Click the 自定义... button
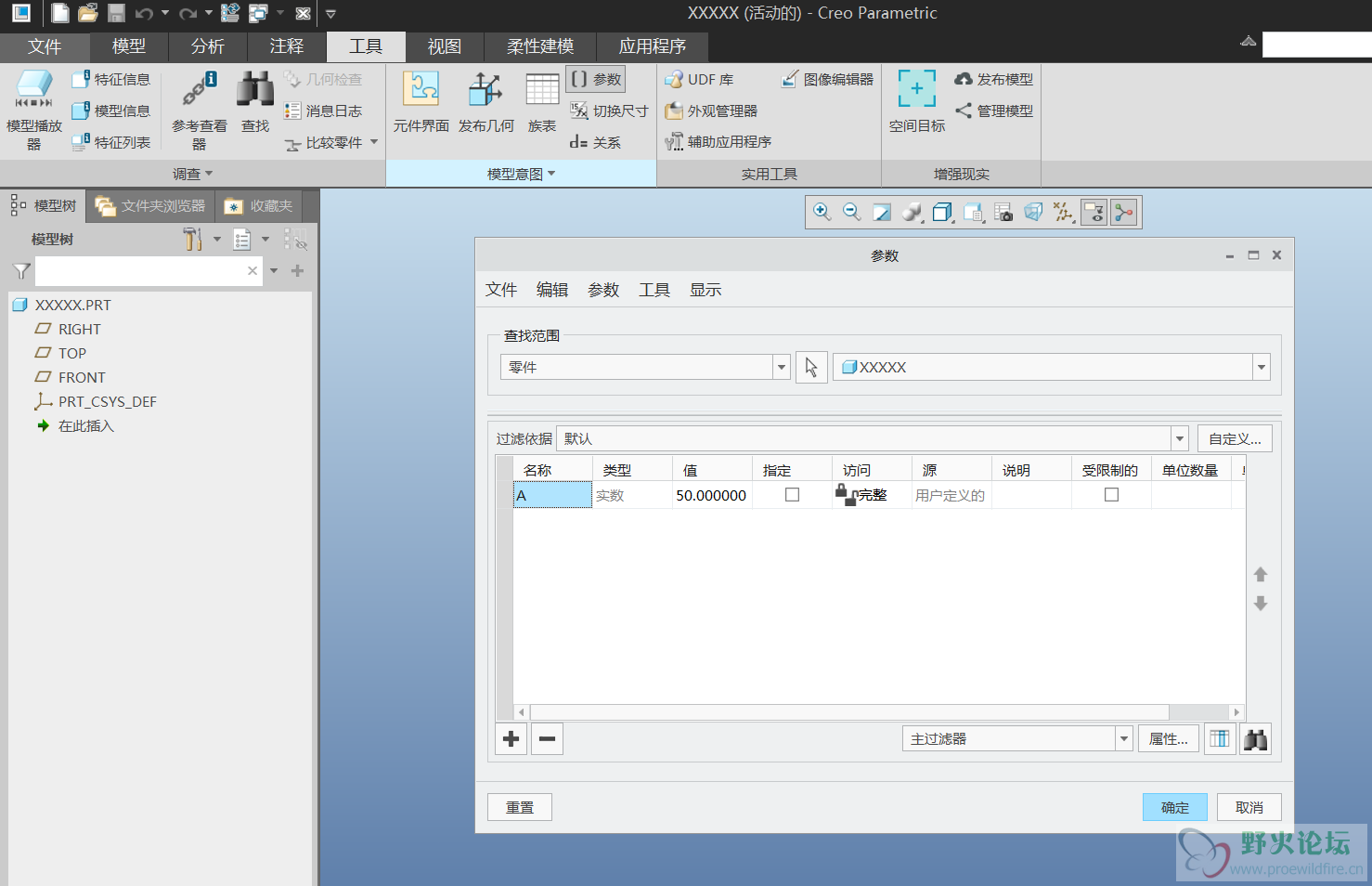Viewport: 1372px width, 886px height. pyautogui.click(x=1235, y=438)
